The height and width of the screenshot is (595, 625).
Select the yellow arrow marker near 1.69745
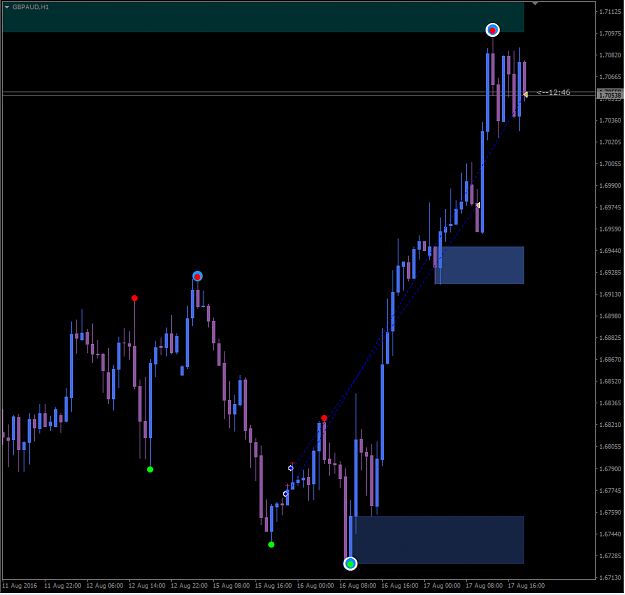click(478, 205)
